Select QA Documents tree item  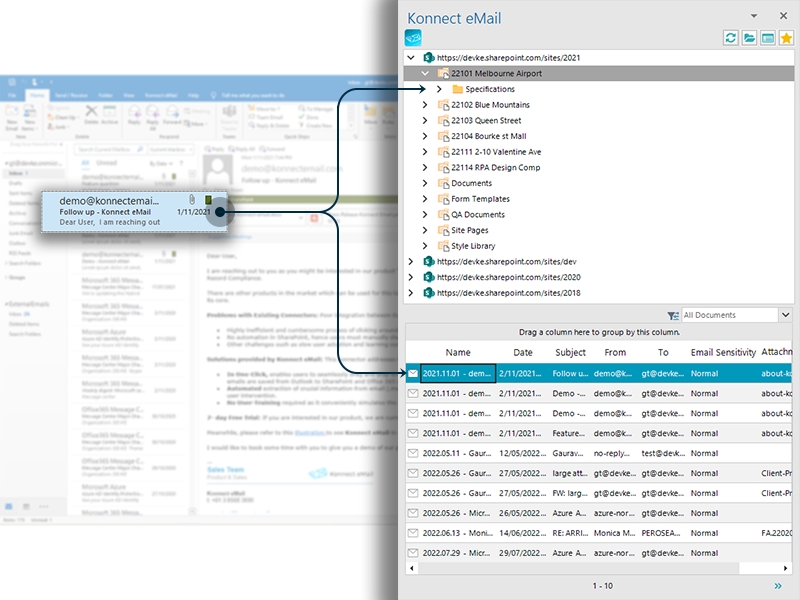(478, 214)
